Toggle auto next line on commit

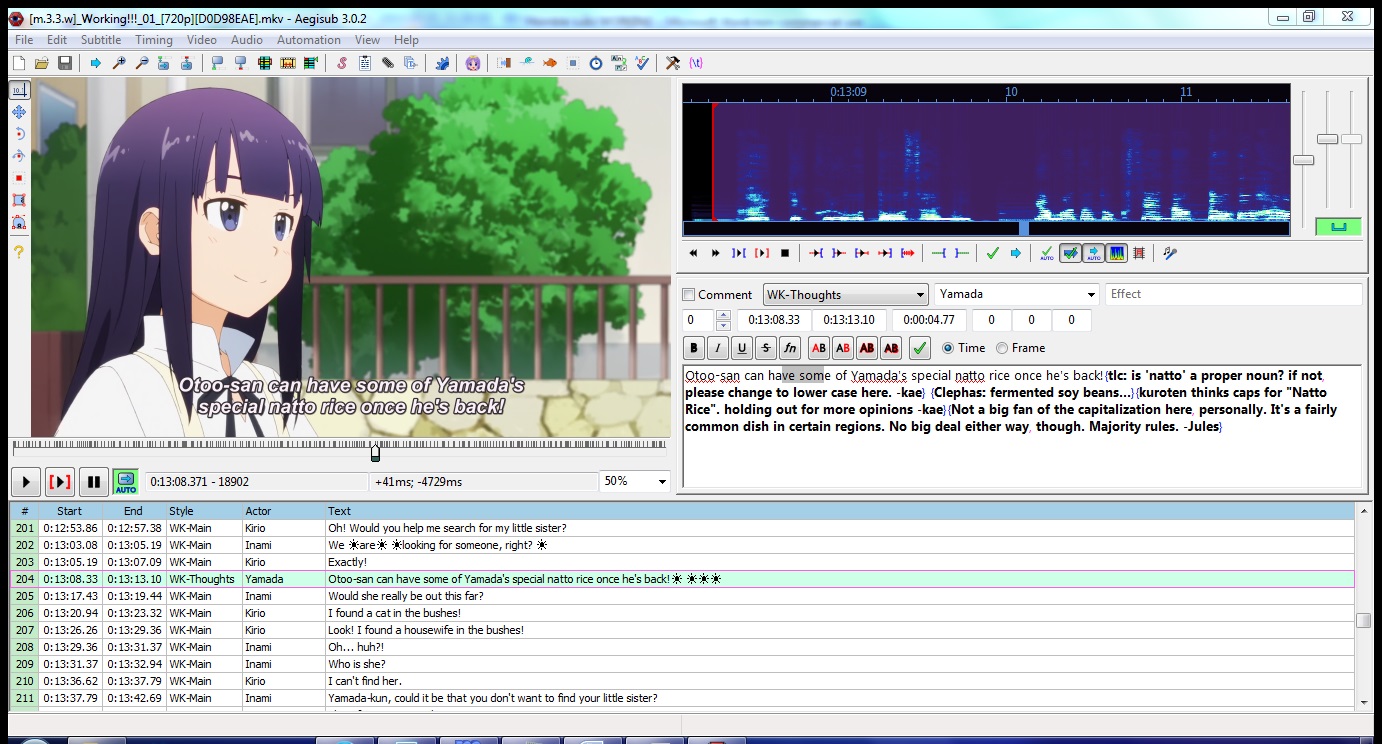1070,254
